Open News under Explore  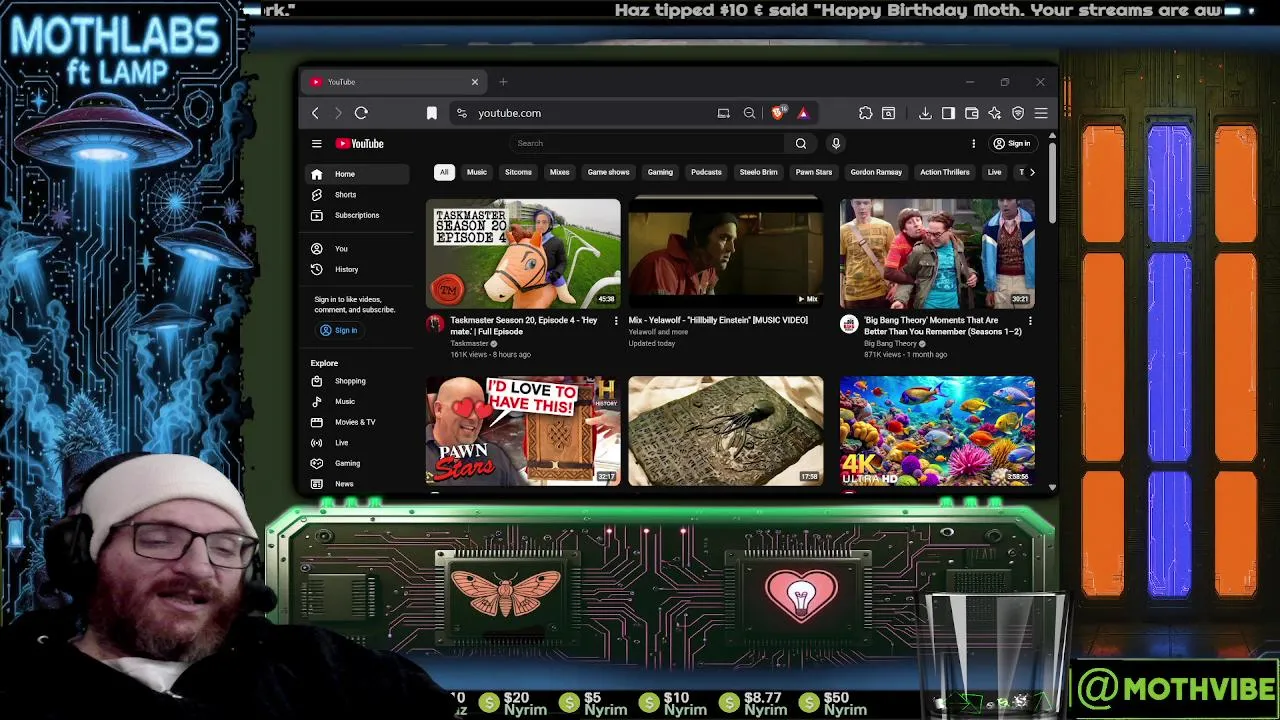coord(358,484)
